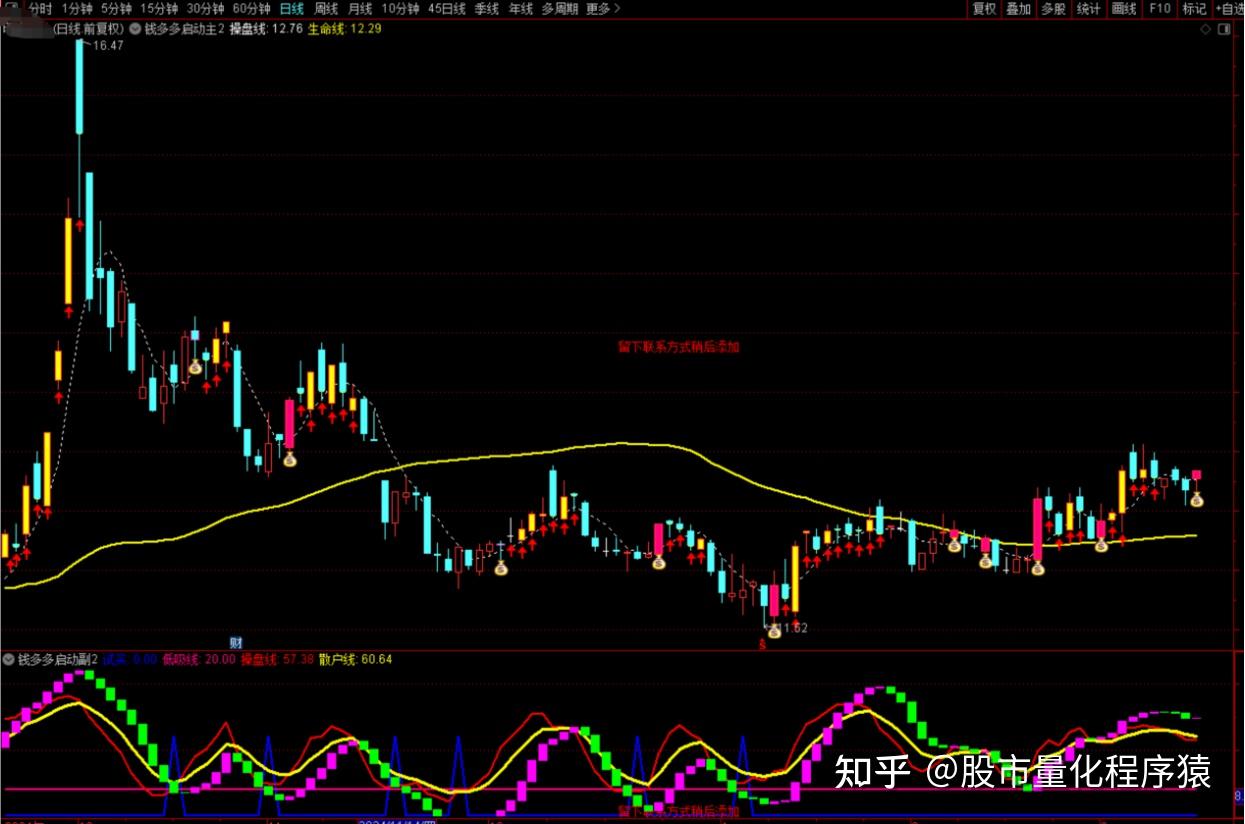This screenshot has width=1245, height=824.
Task: Switch to the 年线 yearly tab
Action: (521, 8)
